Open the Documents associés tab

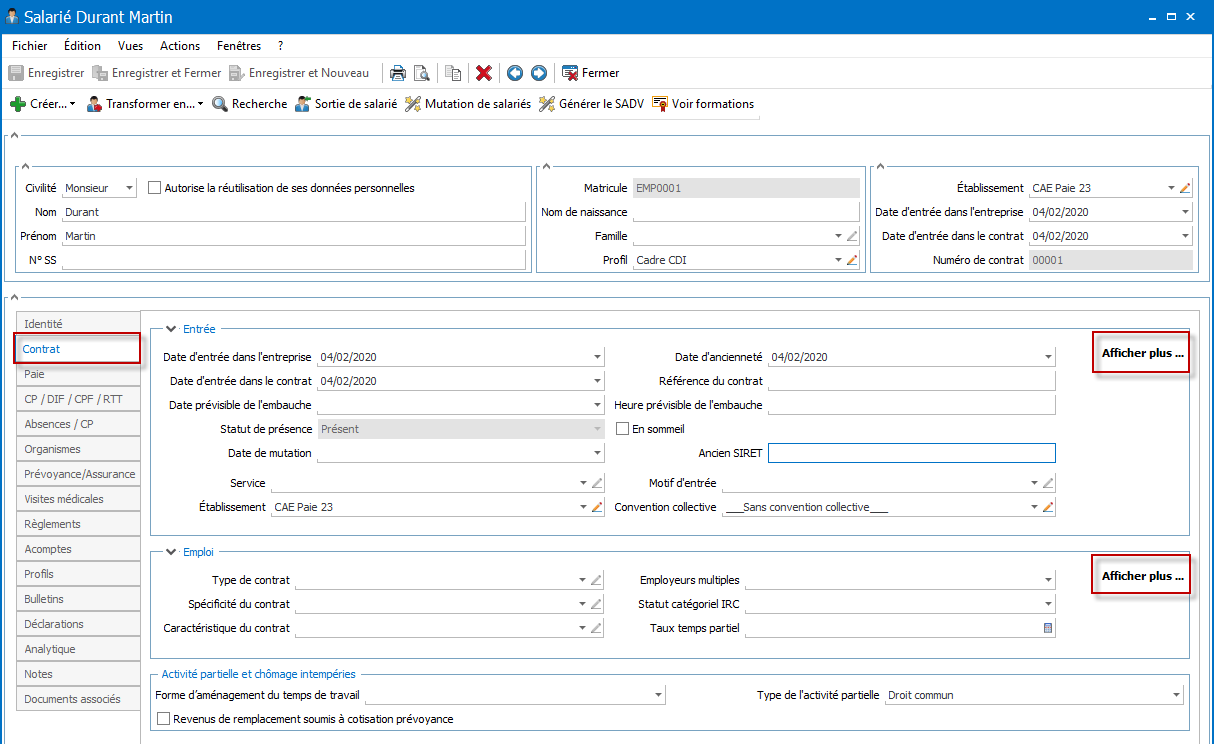point(78,699)
